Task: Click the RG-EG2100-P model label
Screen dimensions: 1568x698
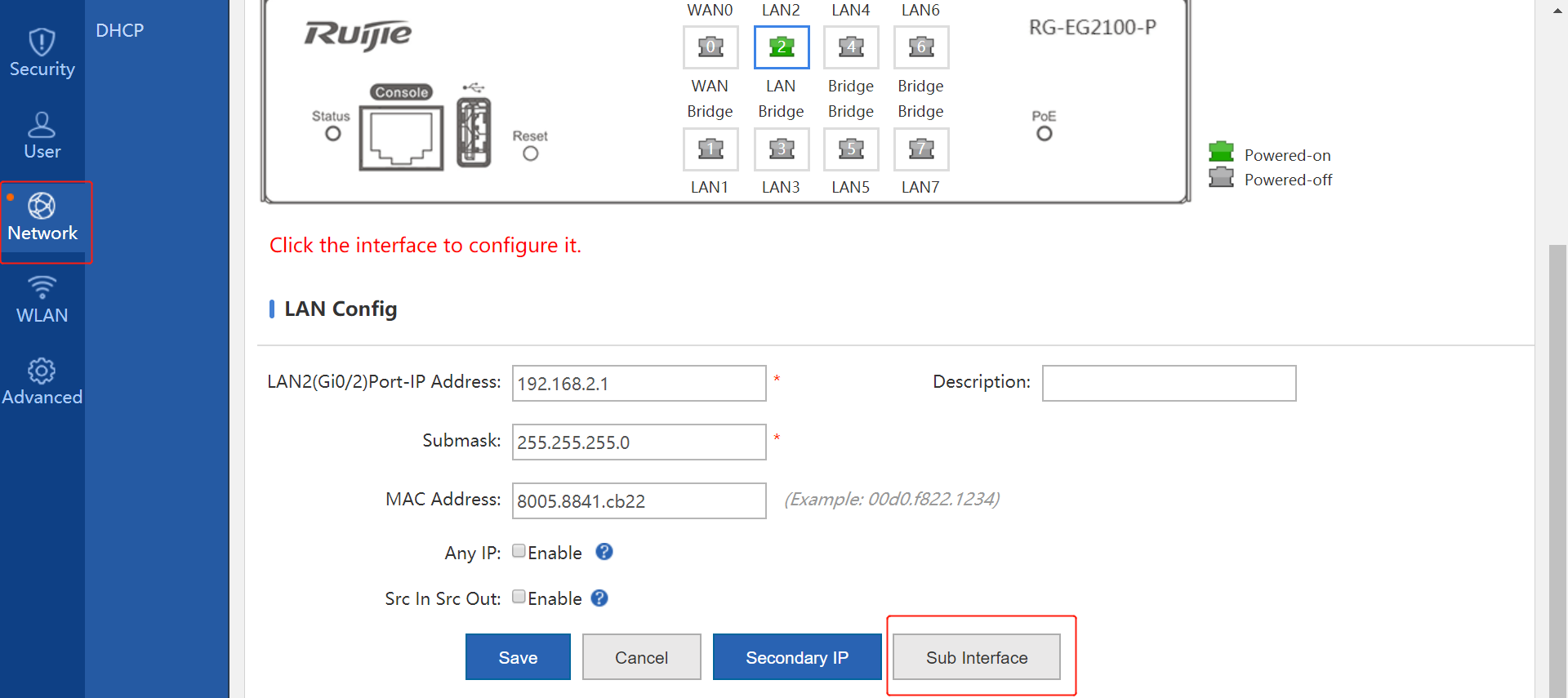Action: coord(1093,27)
